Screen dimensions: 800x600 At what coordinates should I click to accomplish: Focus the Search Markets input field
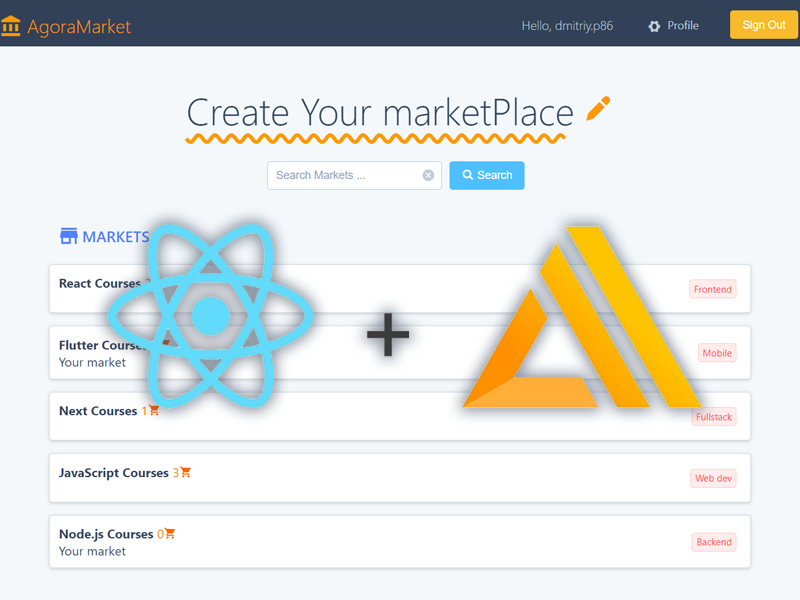[x=354, y=176]
